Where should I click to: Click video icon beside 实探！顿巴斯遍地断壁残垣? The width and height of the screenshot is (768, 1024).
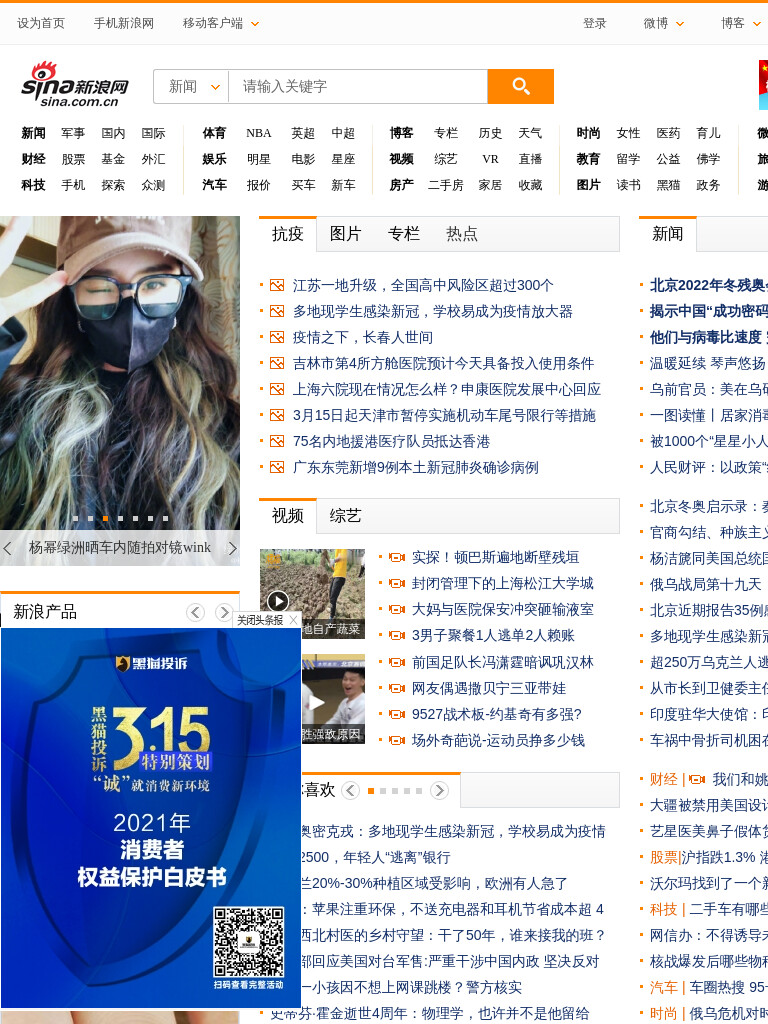tap(396, 557)
